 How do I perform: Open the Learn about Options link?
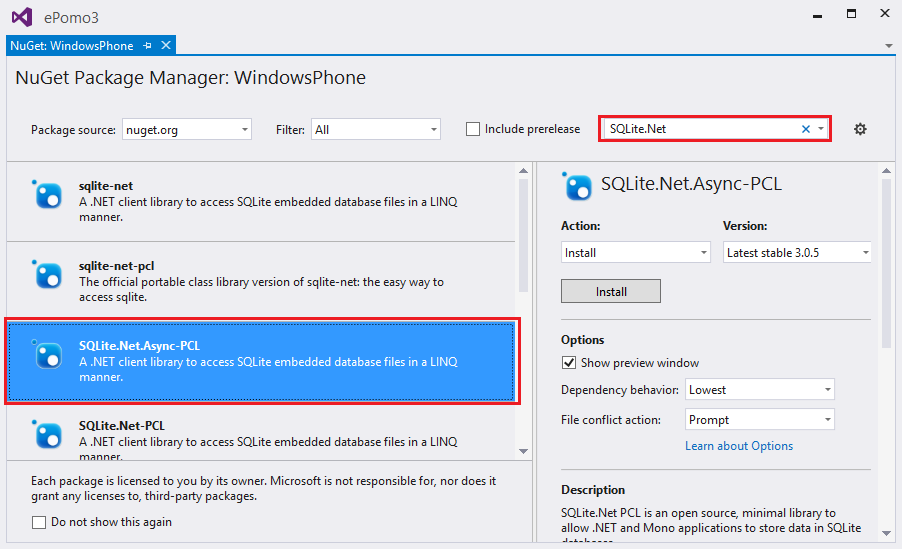click(739, 446)
